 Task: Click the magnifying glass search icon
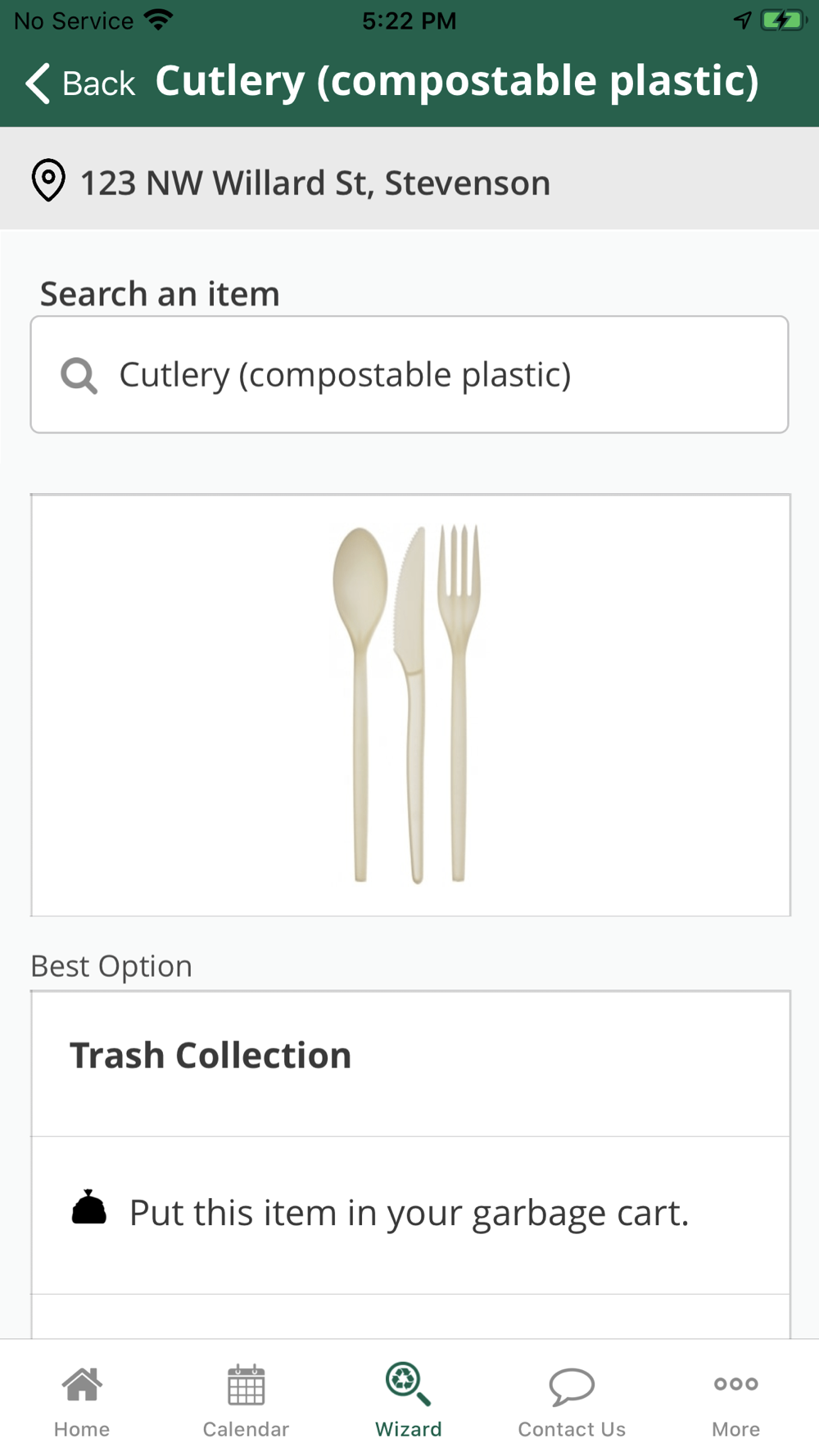[79, 376]
